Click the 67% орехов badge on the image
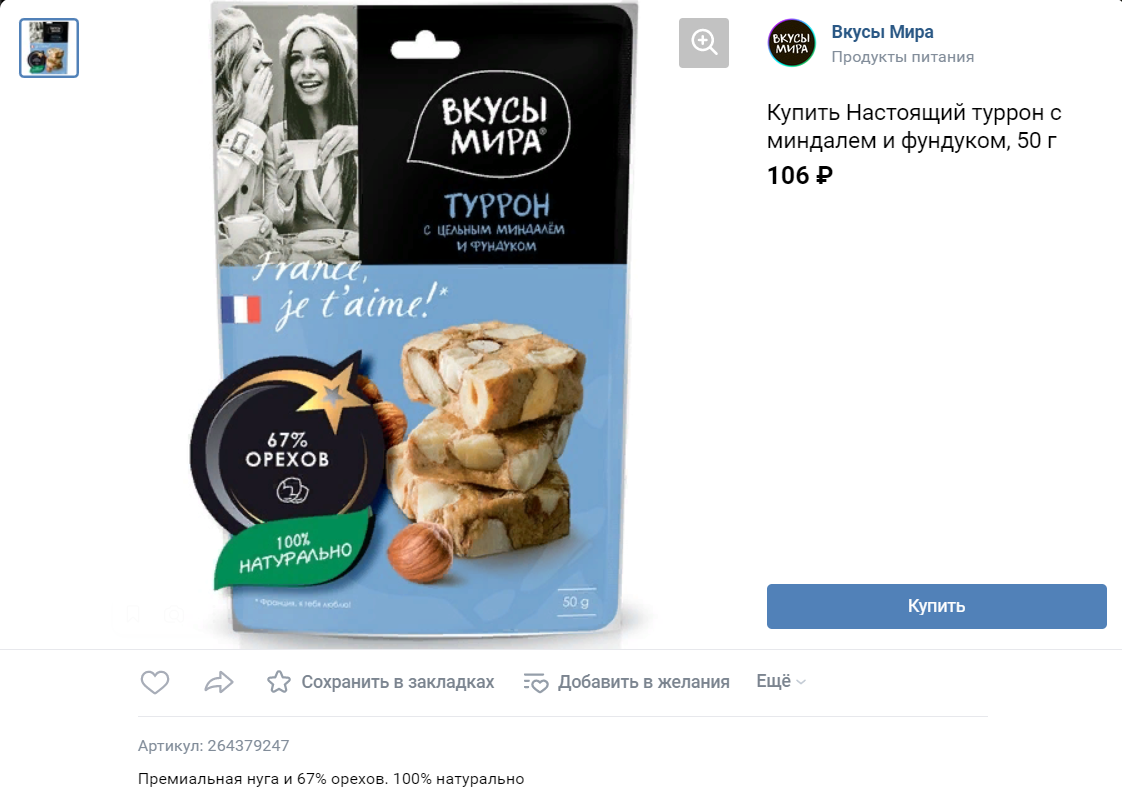This screenshot has height=787, width=1122. (286, 449)
